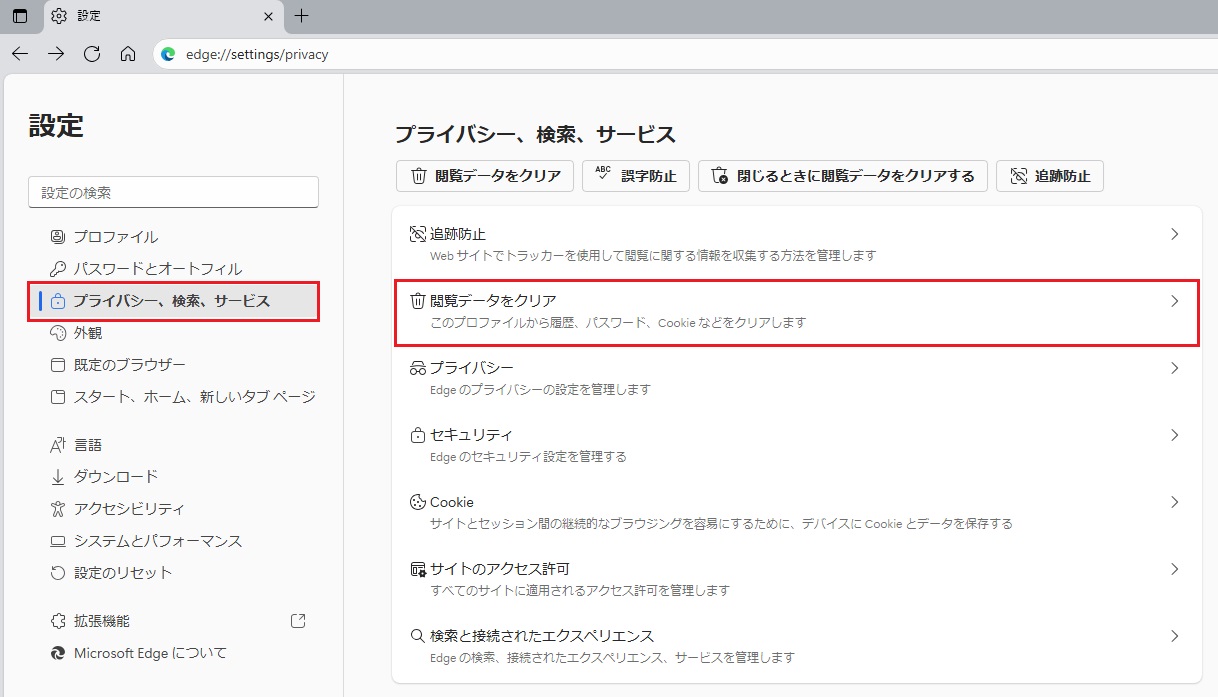Open the tab actions menu icon
Viewport: 1218px width, 697px height.
coord(20,16)
